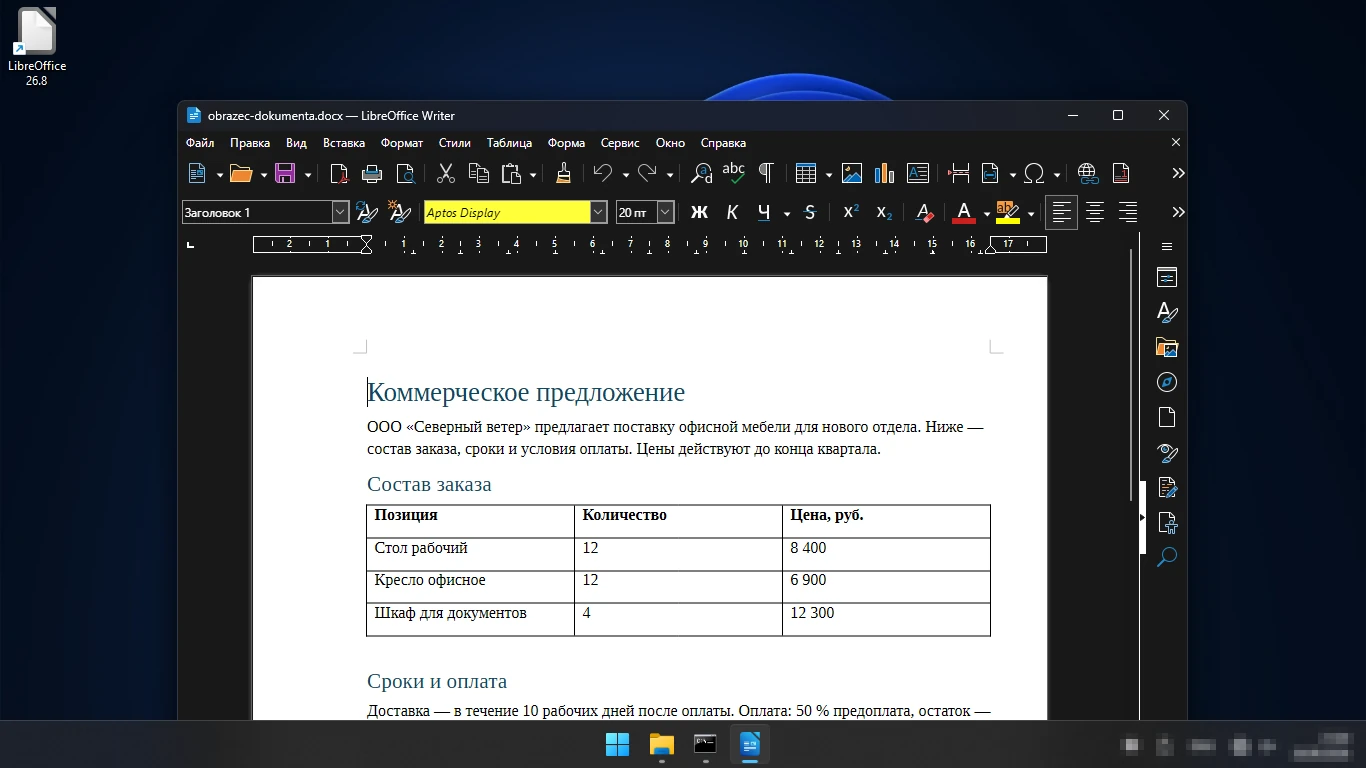Center-align the paragraph
Screen dimensions: 1366x768
1095,212
